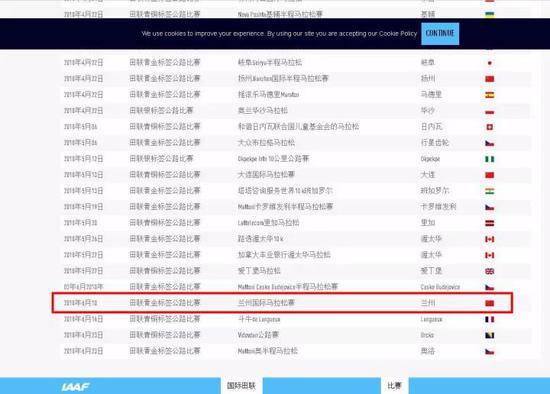Image resolution: width=550 pixels, height=394 pixels.
Task: Click Czech flag in 大众布拉格马拉松 row
Action: click(489, 143)
